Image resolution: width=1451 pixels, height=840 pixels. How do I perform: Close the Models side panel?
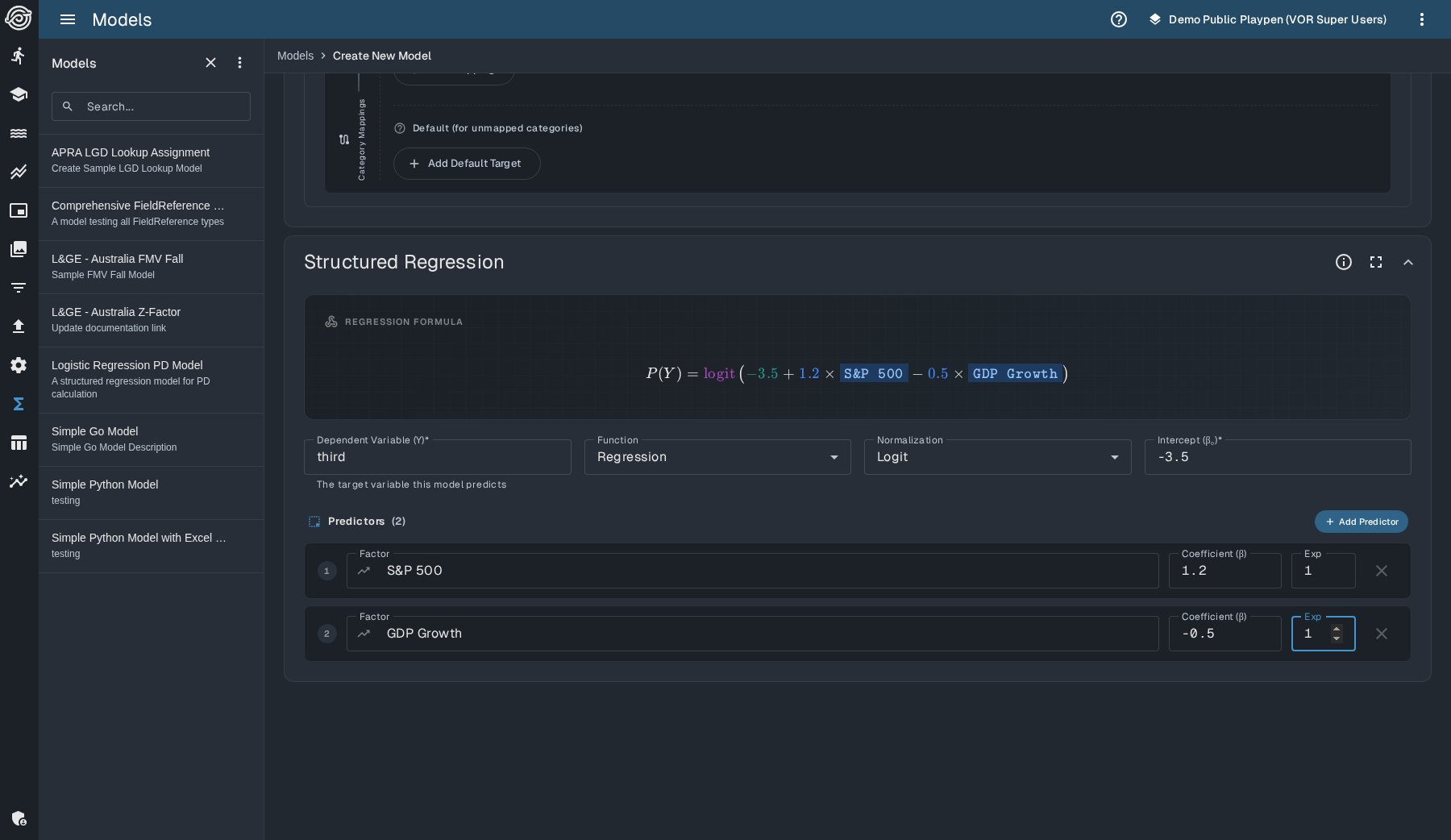click(210, 63)
